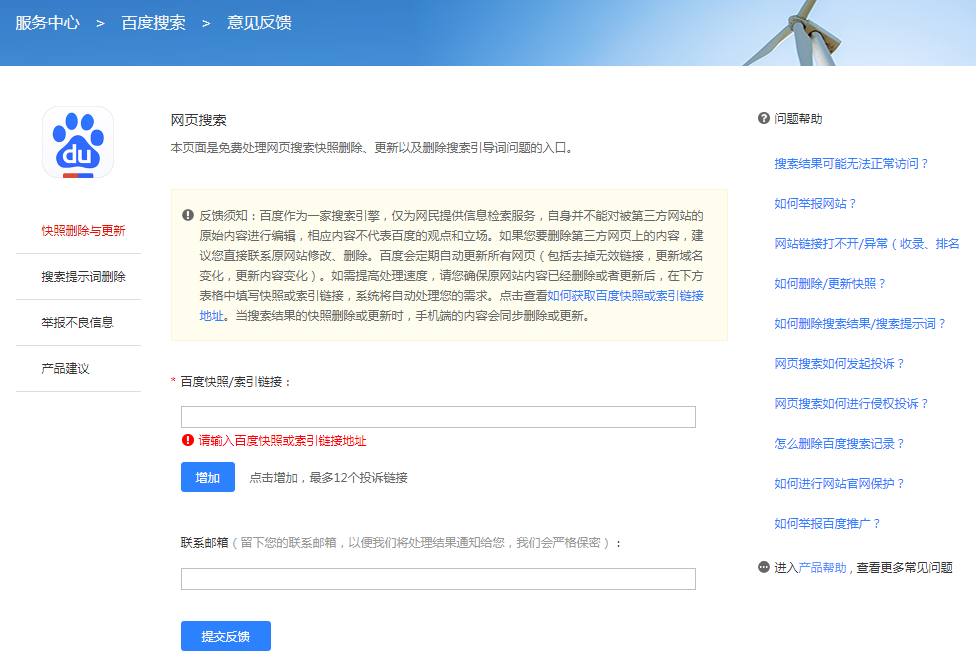Open help link 如何举报百度推广？

click(x=827, y=524)
